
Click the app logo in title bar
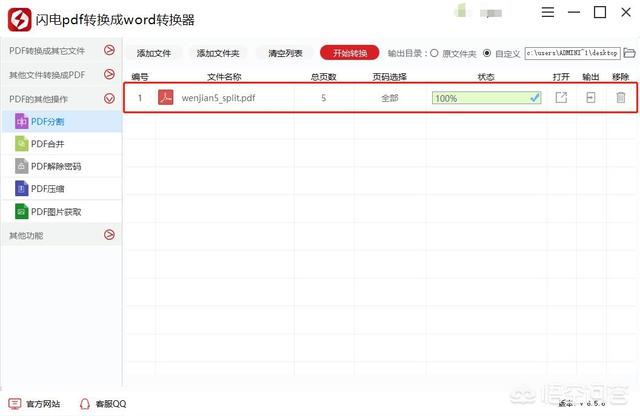[x=18, y=19]
